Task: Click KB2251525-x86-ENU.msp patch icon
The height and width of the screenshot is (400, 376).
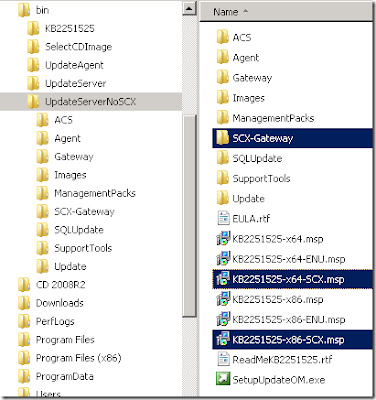Action: (223, 319)
